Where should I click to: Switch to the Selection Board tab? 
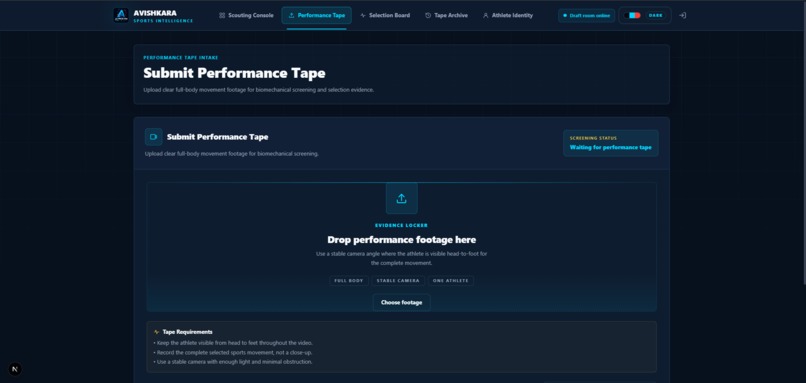385,15
